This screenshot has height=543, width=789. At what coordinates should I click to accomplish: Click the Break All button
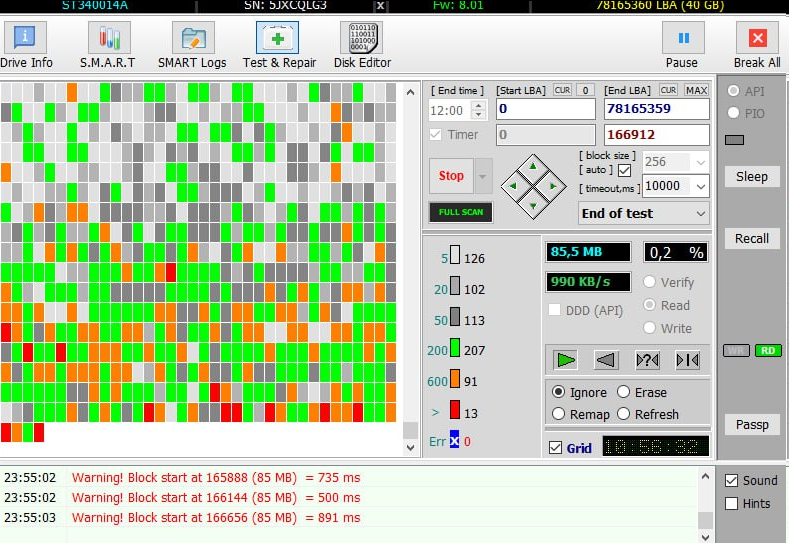tap(757, 45)
